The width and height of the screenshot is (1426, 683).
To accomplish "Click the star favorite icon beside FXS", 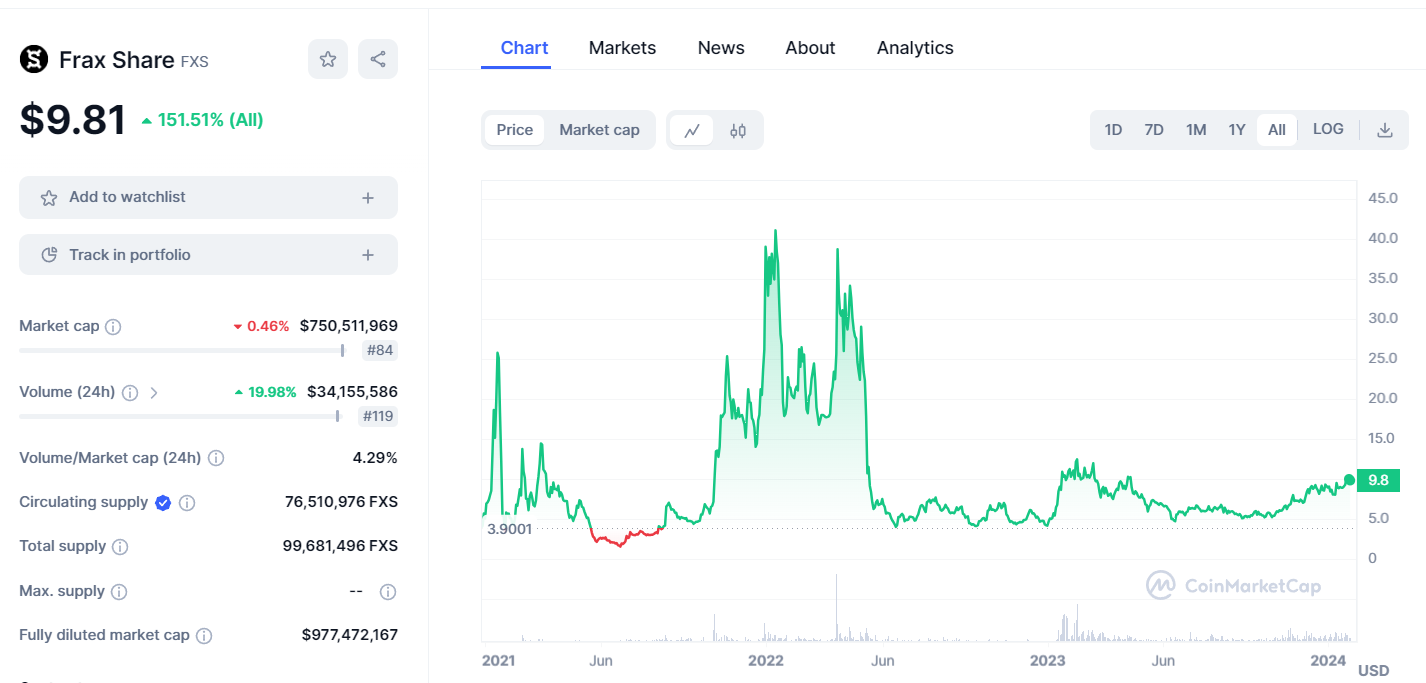I will pos(328,59).
